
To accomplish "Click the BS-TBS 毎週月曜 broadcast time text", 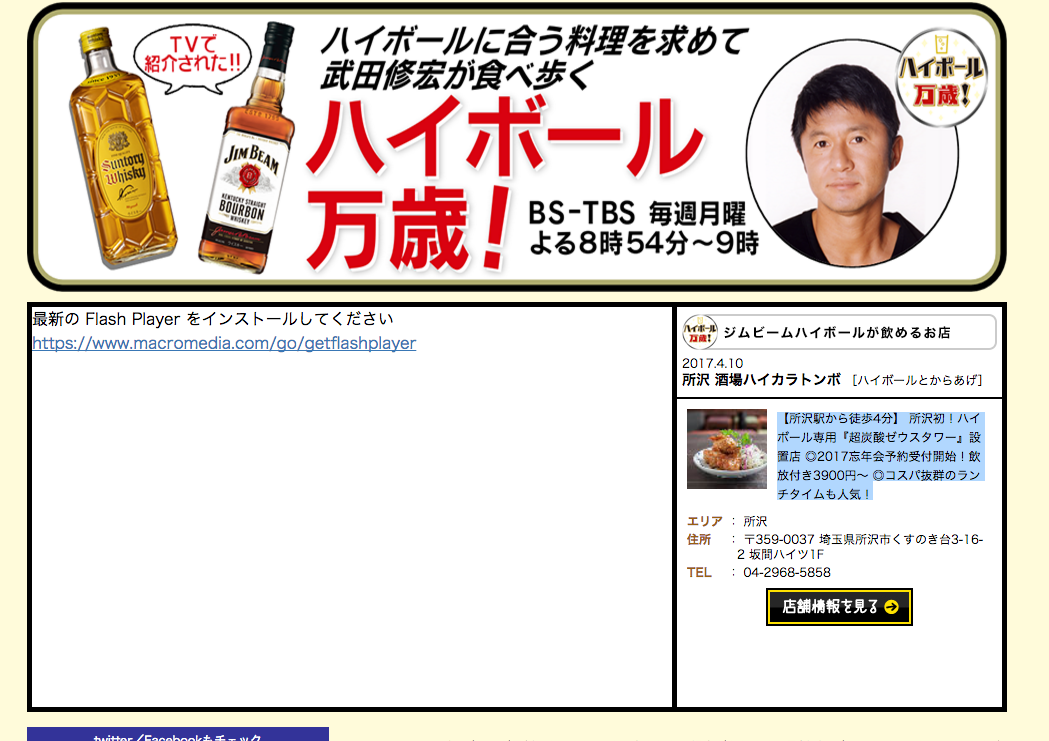I will [643, 228].
